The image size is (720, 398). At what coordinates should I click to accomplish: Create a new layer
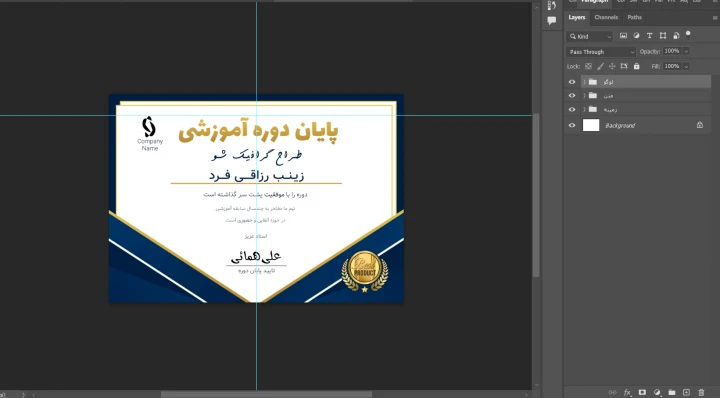point(686,392)
